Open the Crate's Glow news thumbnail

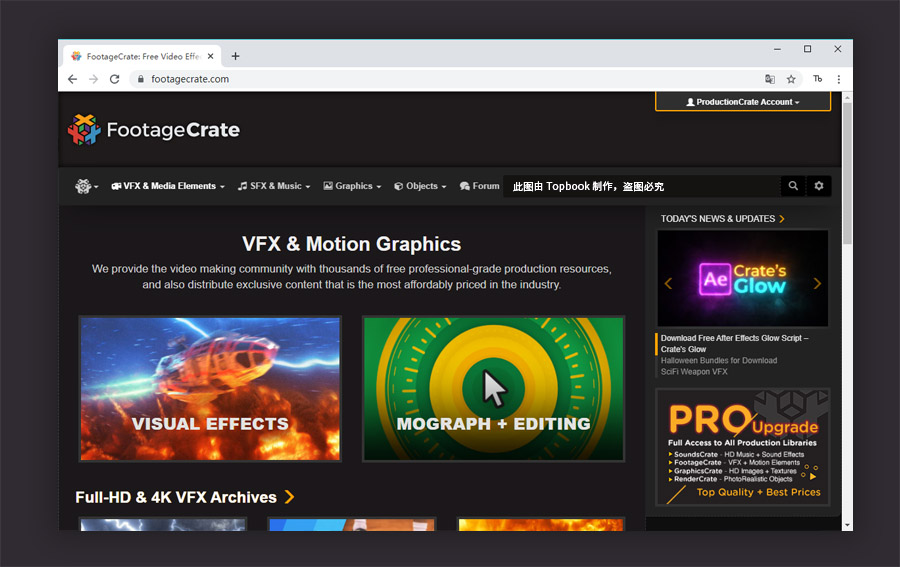coord(743,278)
